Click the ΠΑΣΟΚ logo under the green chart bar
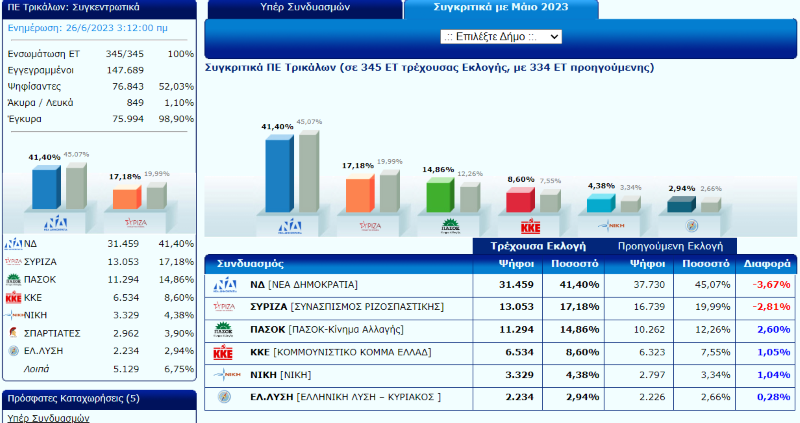 click(x=440, y=225)
